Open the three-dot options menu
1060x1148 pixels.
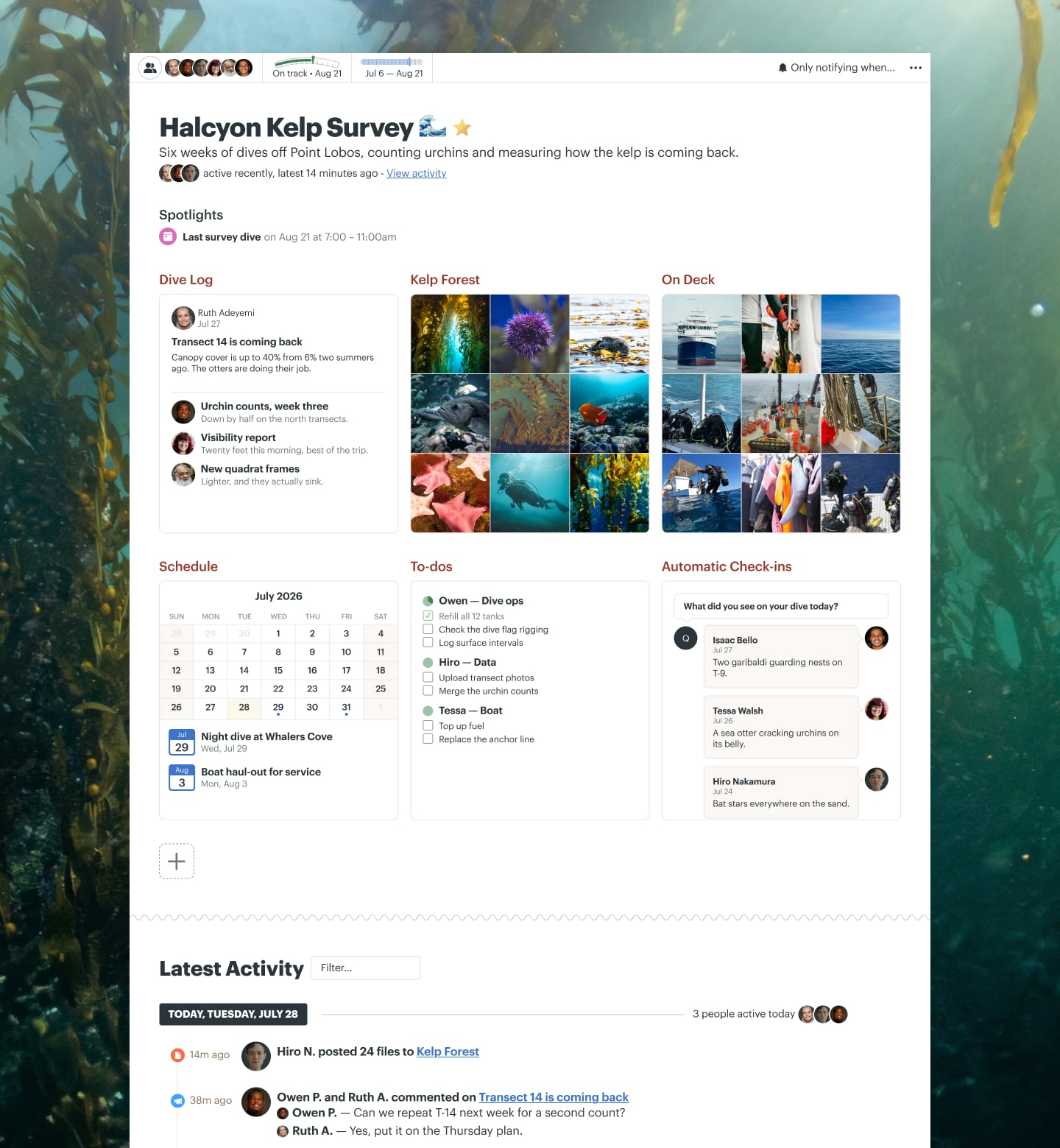pyautogui.click(x=916, y=68)
